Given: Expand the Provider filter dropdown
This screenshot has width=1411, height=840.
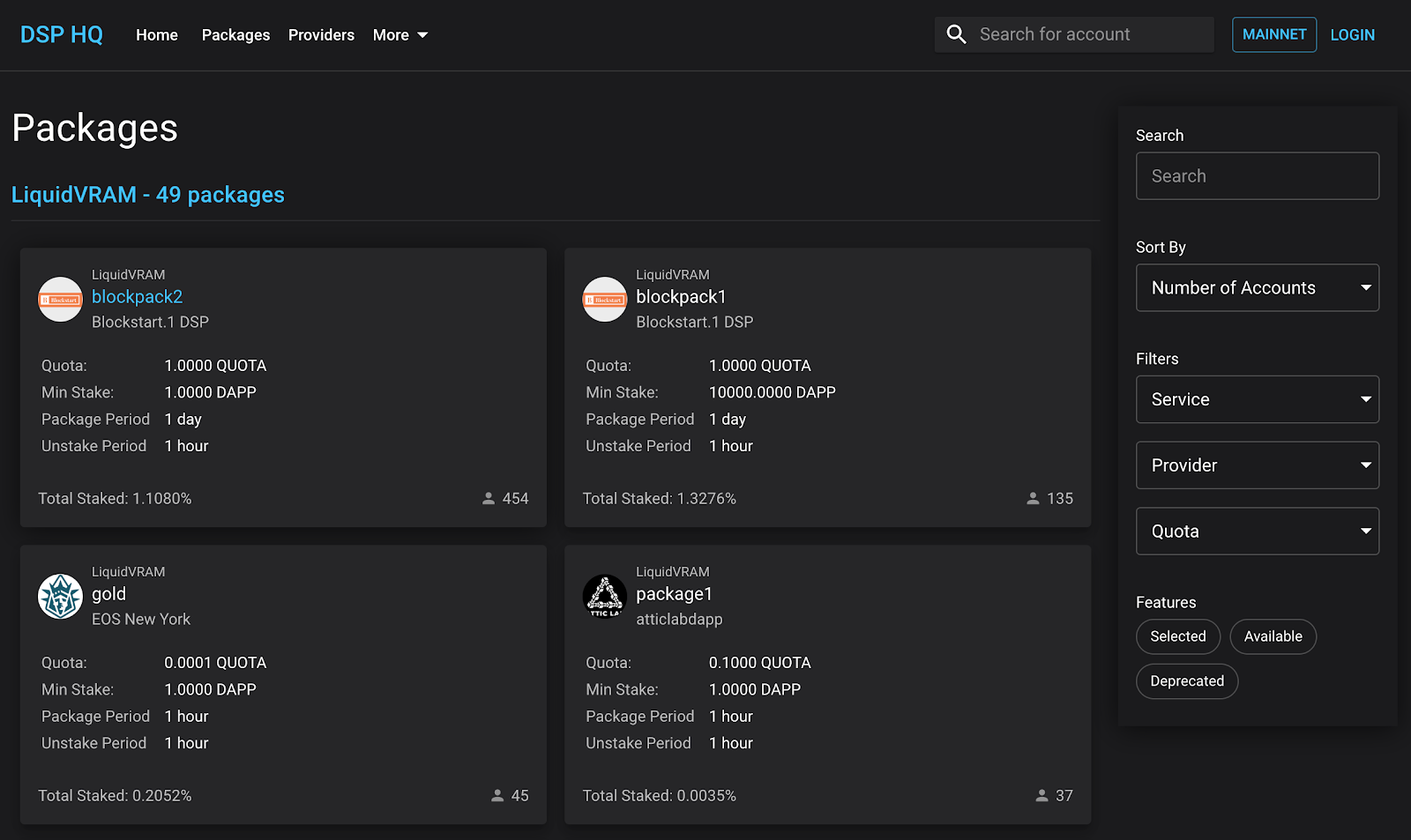Looking at the screenshot, I should (x=1257, y=465).
